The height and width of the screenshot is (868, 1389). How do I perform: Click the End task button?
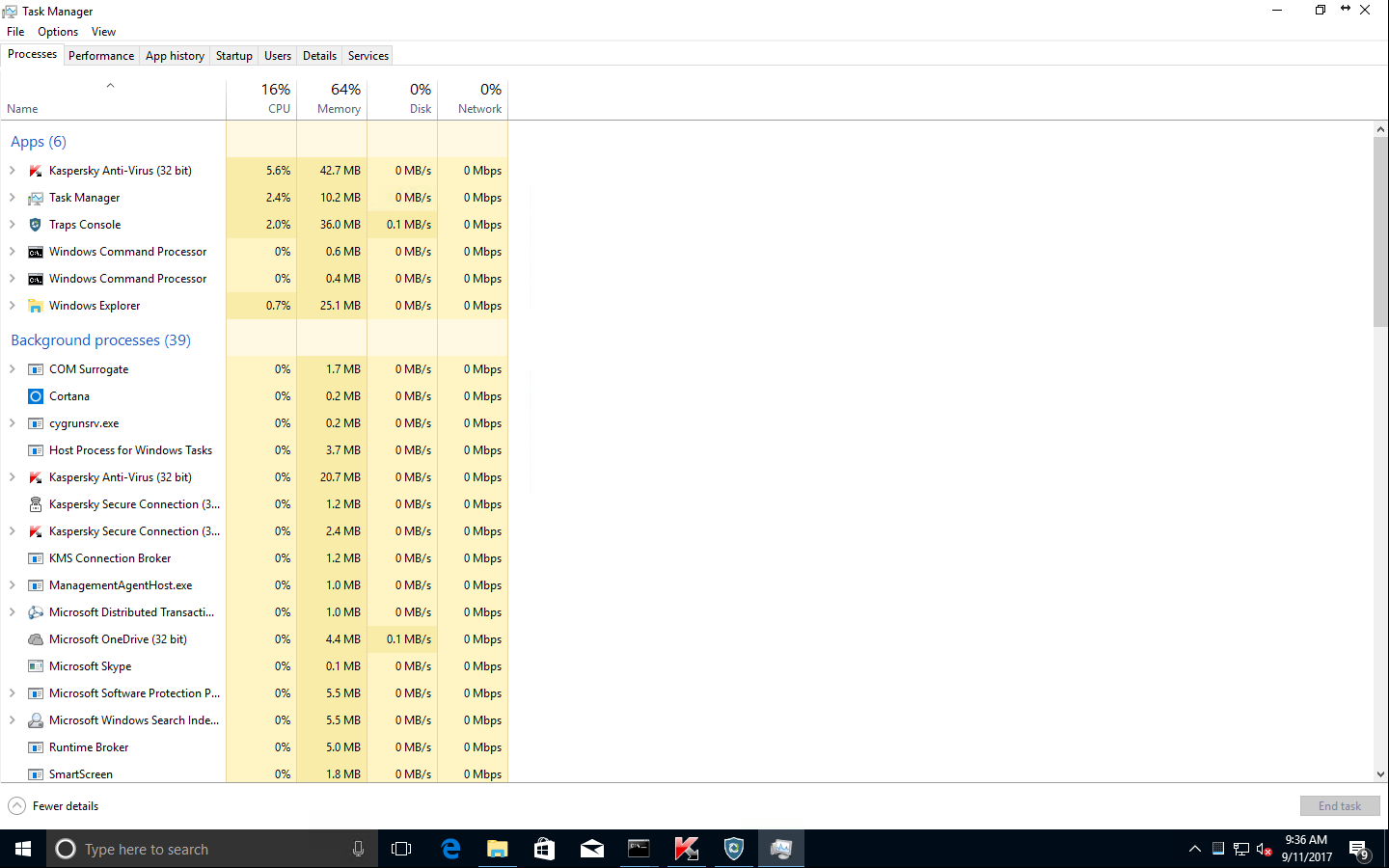tap(1340, 806)
